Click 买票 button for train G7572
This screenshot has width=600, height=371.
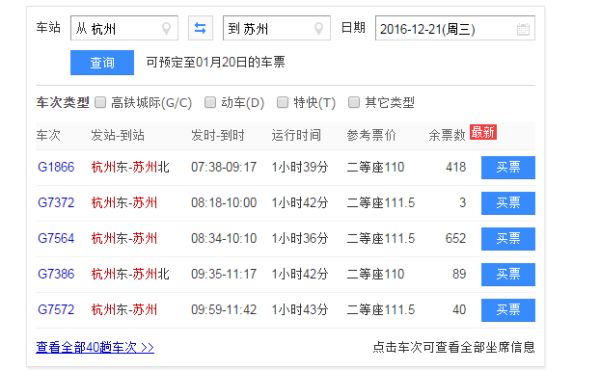tap(508, 310)
